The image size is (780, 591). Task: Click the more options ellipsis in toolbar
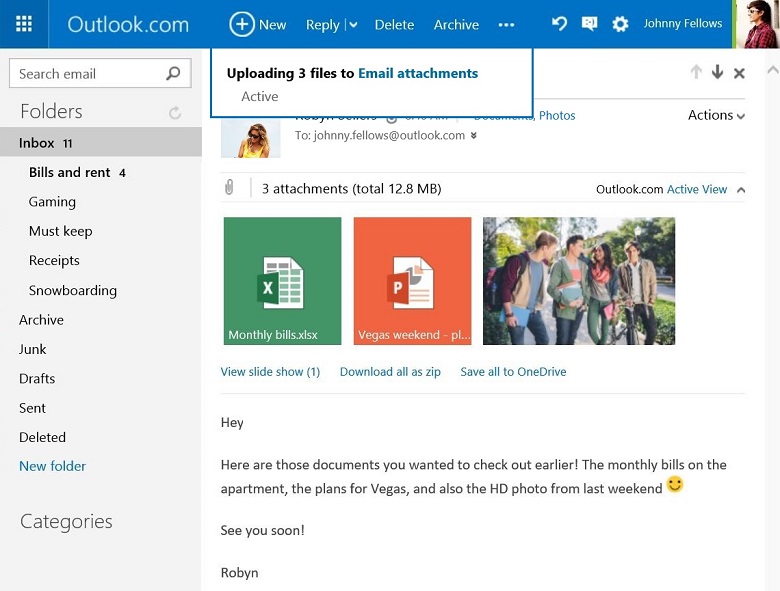tap(506, 25)
